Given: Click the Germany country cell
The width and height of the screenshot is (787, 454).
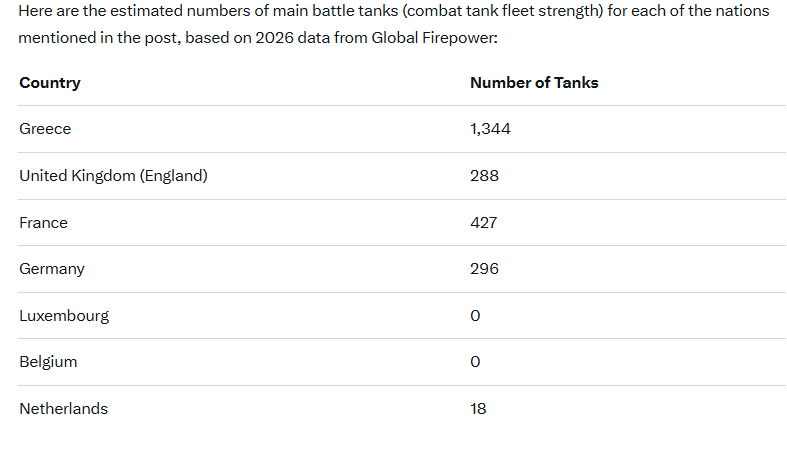Looking at the screenshot, I should pyautogui.click(x=52, y=269).
